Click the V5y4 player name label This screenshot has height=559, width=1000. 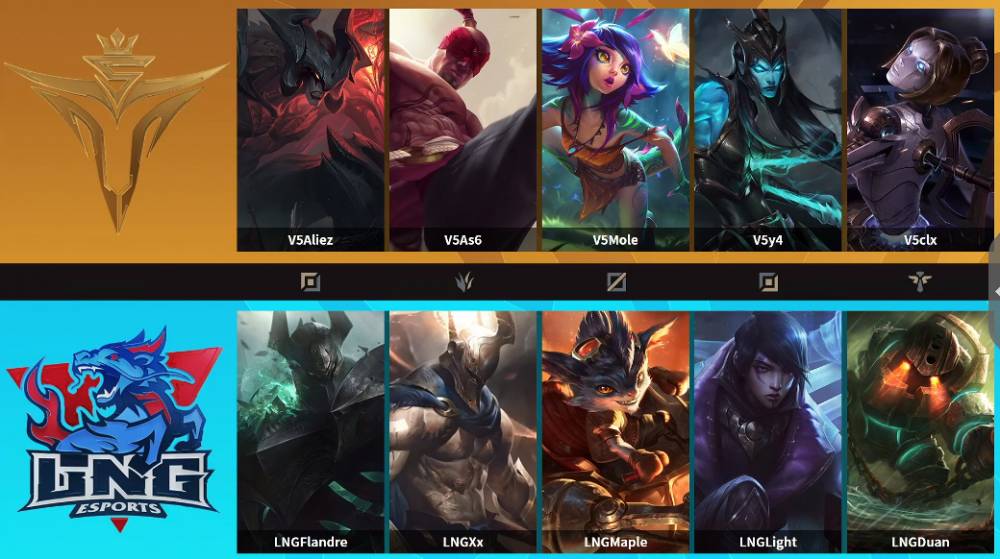tap(768, 240)
